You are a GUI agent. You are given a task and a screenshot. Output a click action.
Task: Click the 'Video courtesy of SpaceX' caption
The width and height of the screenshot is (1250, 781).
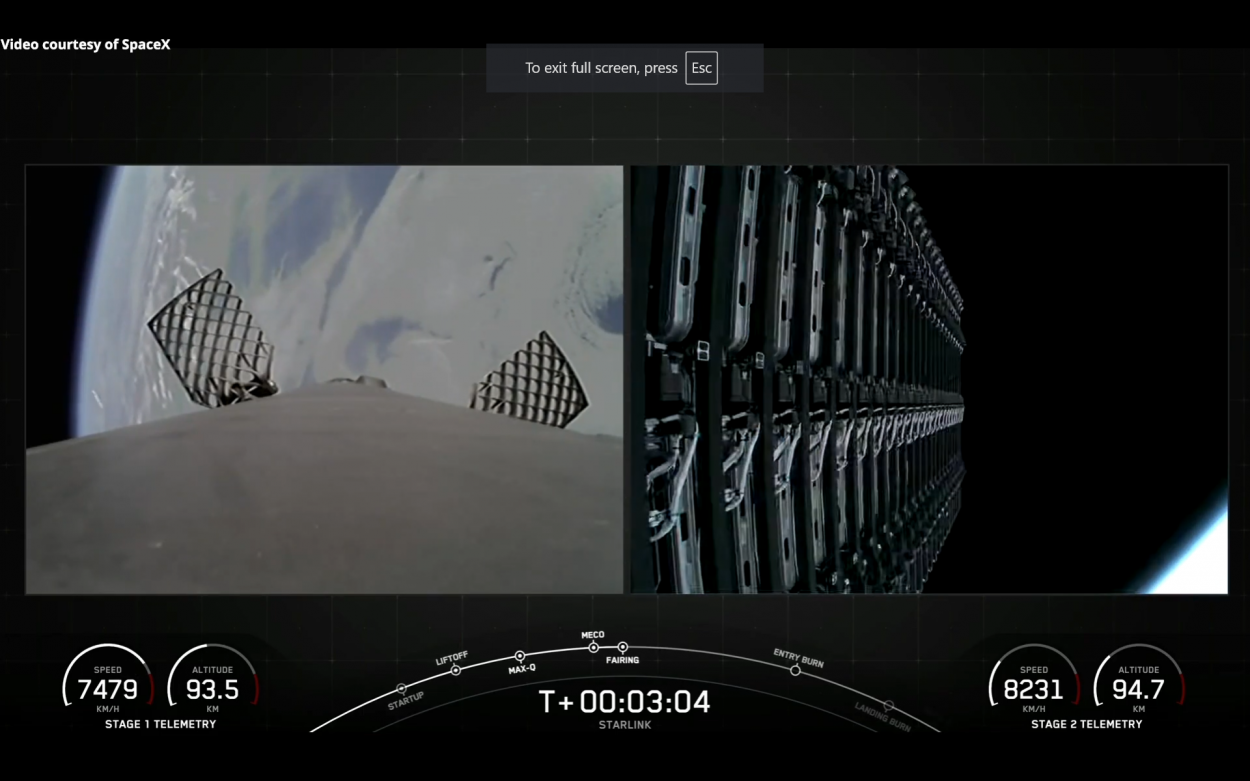[x=85, y=45]
